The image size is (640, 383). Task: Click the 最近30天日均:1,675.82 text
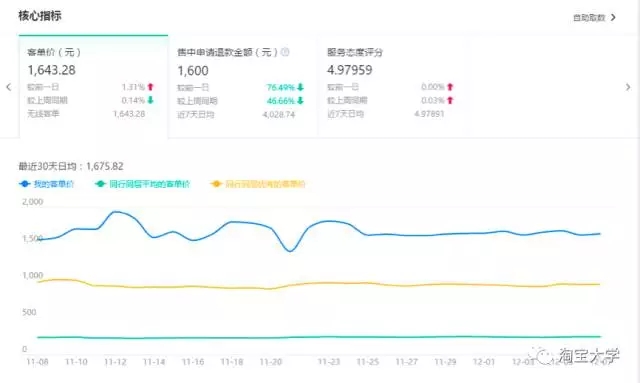71,166
